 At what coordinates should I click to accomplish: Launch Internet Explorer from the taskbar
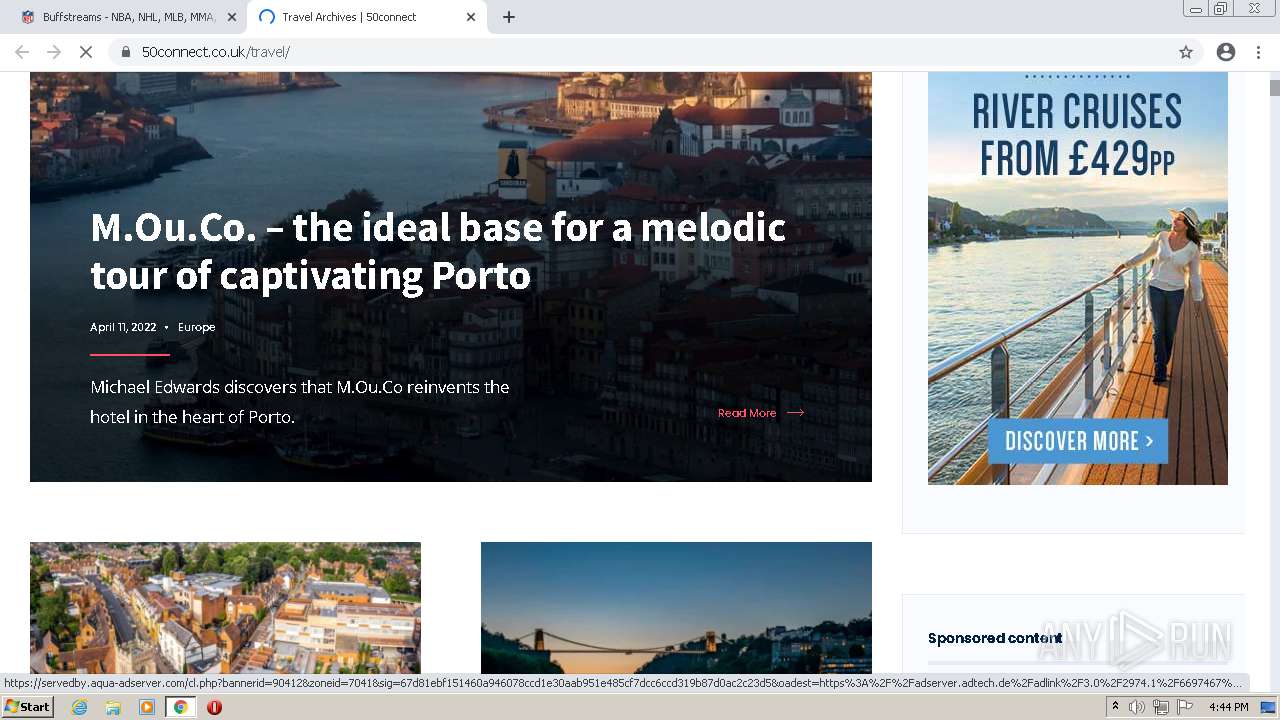tap(80, 707)
